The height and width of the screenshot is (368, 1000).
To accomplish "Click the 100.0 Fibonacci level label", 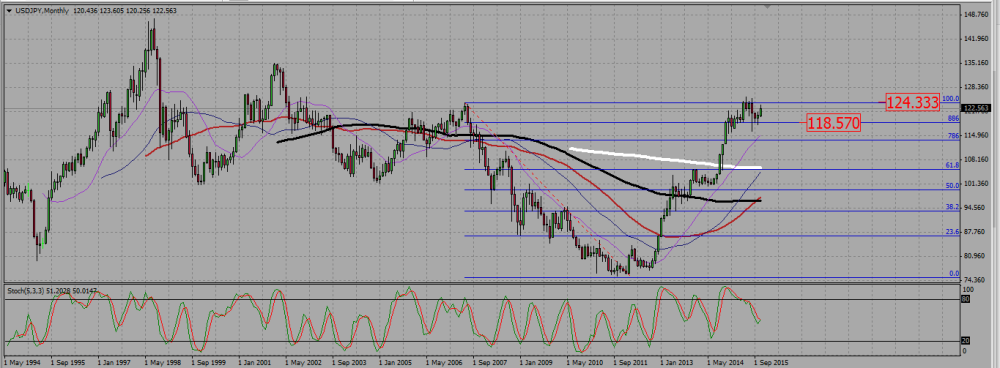I will pos(951,99).
